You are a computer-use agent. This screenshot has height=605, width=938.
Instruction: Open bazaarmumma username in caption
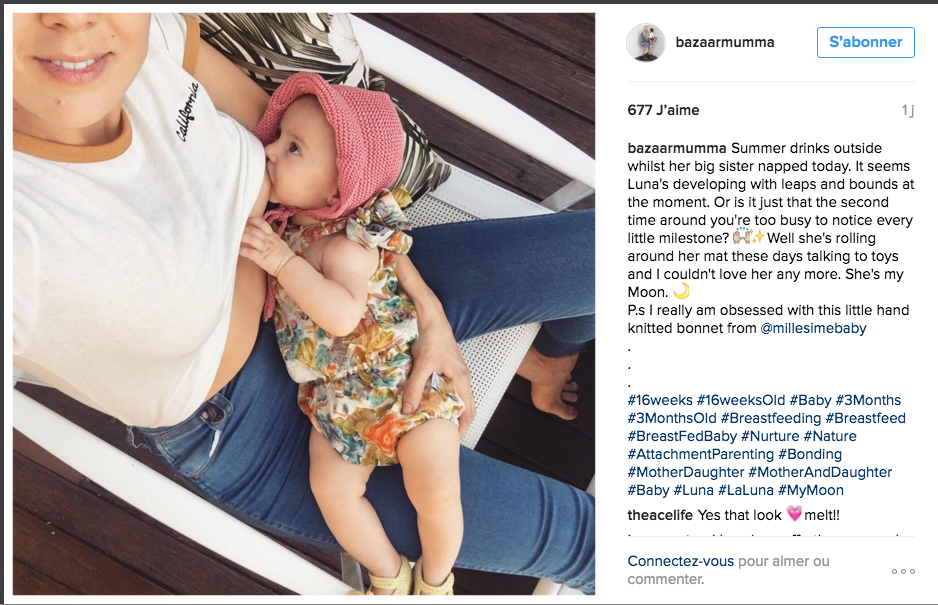coord(677,148)
